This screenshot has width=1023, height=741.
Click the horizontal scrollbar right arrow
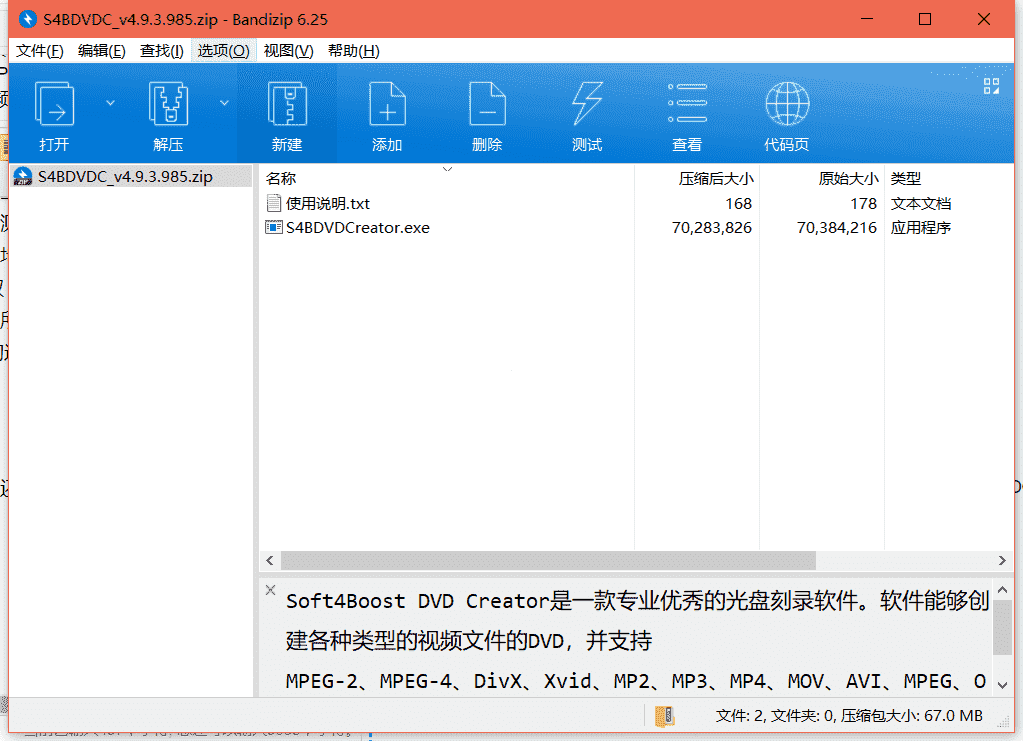tap(1002, 560)
